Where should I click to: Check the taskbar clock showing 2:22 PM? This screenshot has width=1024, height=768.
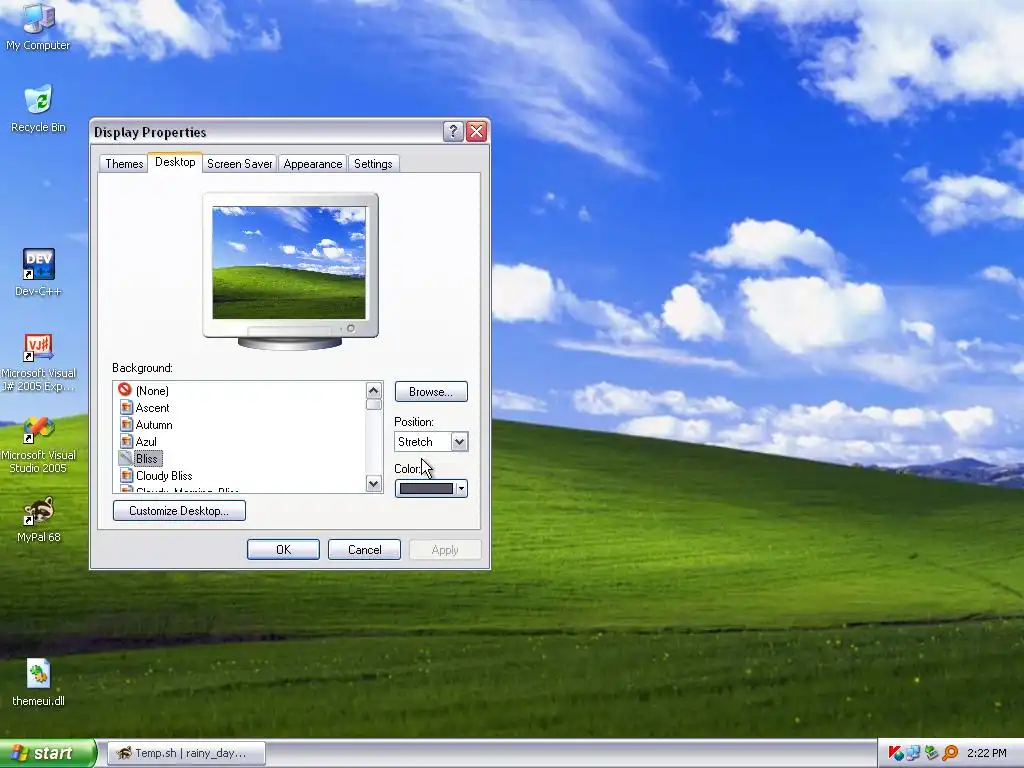click(x=986, y=753)
